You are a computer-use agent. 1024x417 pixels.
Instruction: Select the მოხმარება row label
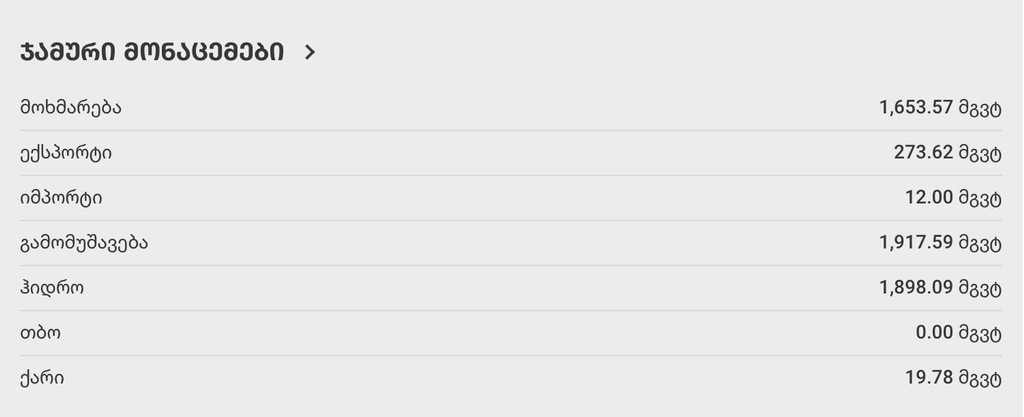coord(71,107)
